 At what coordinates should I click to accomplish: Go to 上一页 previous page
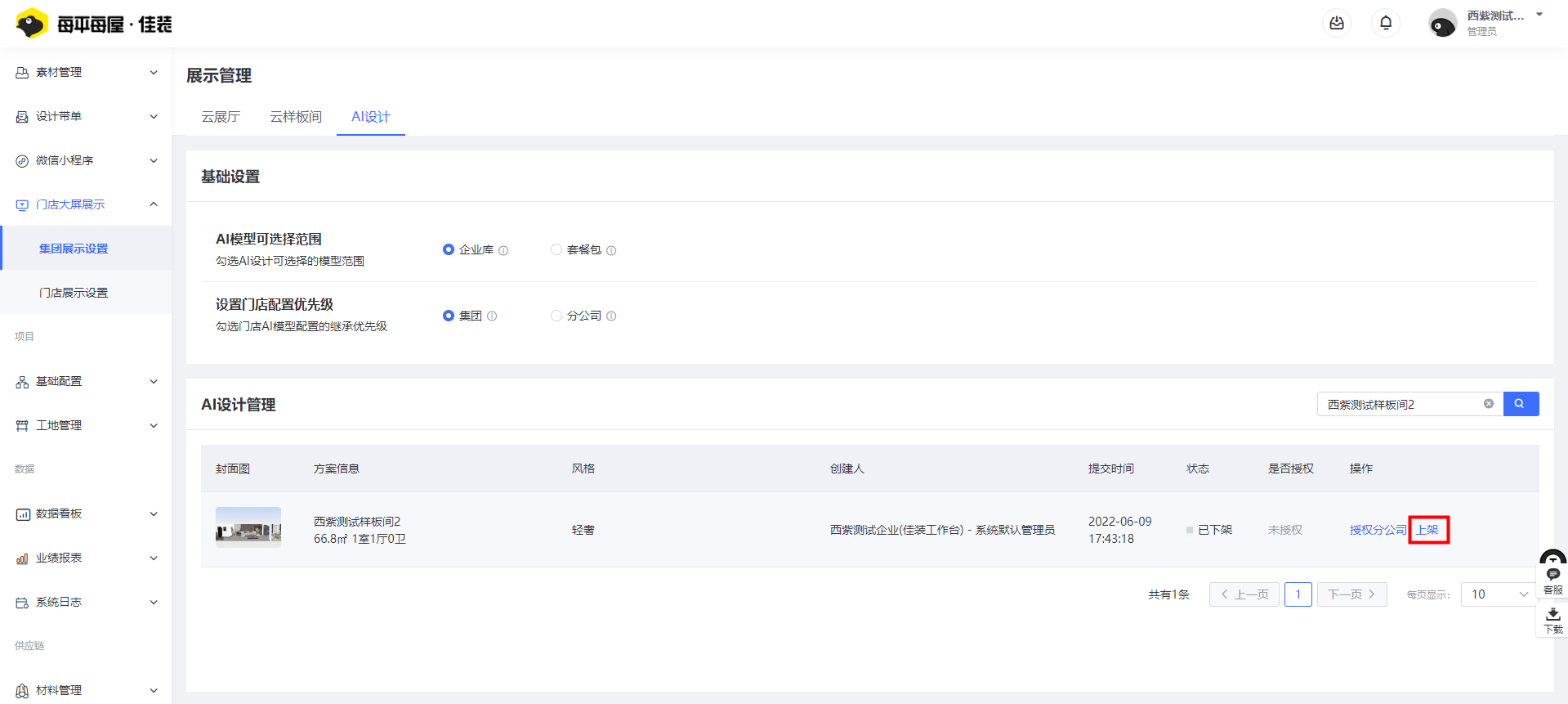coord(1244,594)
